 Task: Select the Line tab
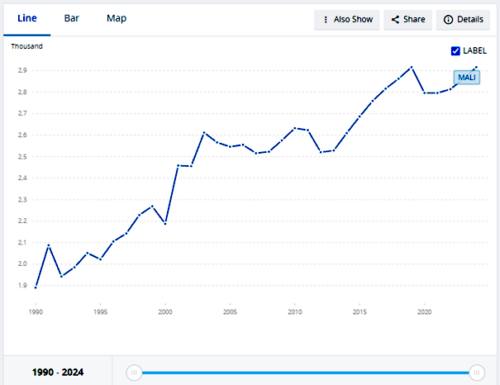pyautogui.click(x=27, y=18)
